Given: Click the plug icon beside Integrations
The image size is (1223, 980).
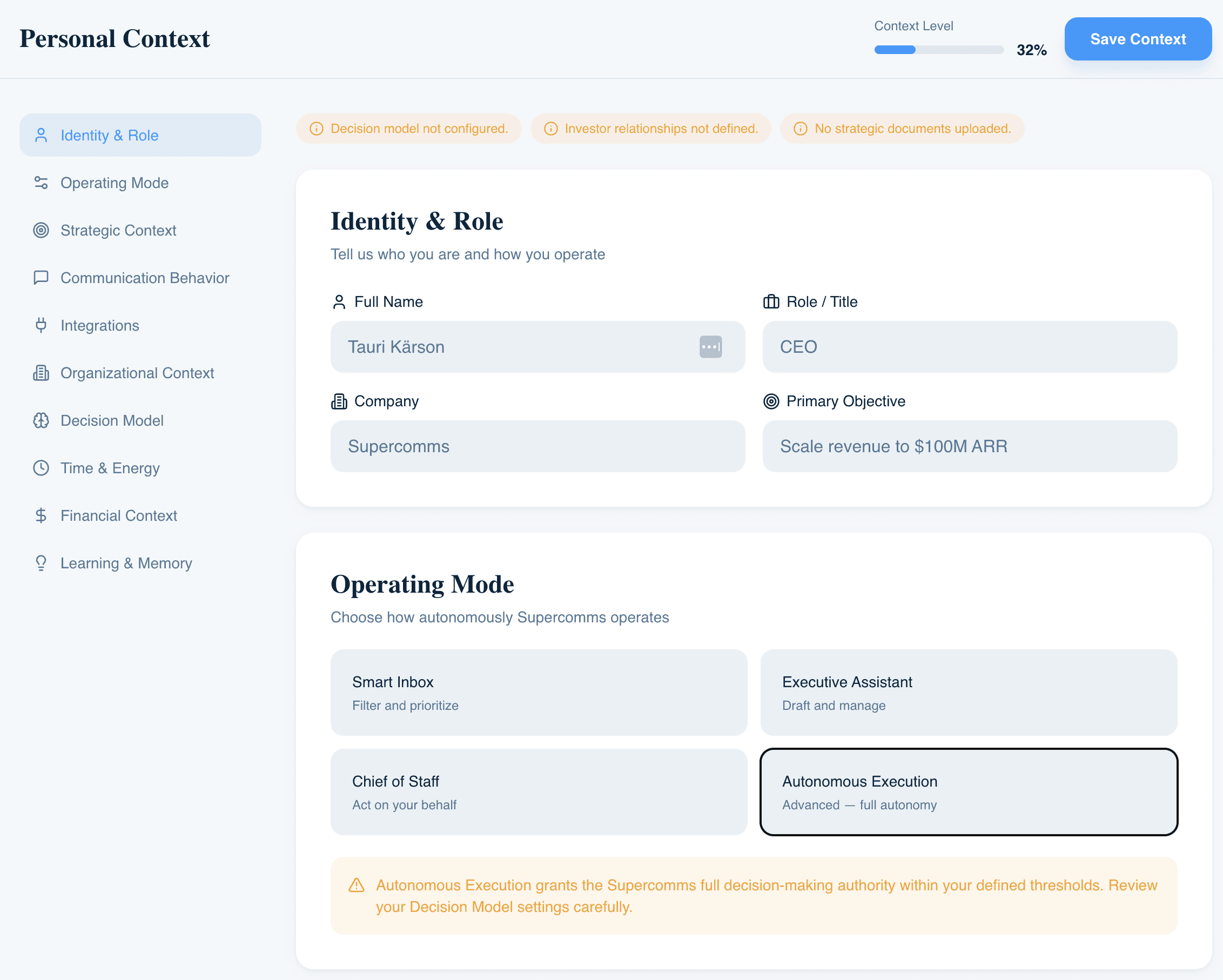Looking at the screenshot, I should pos(41,325).
